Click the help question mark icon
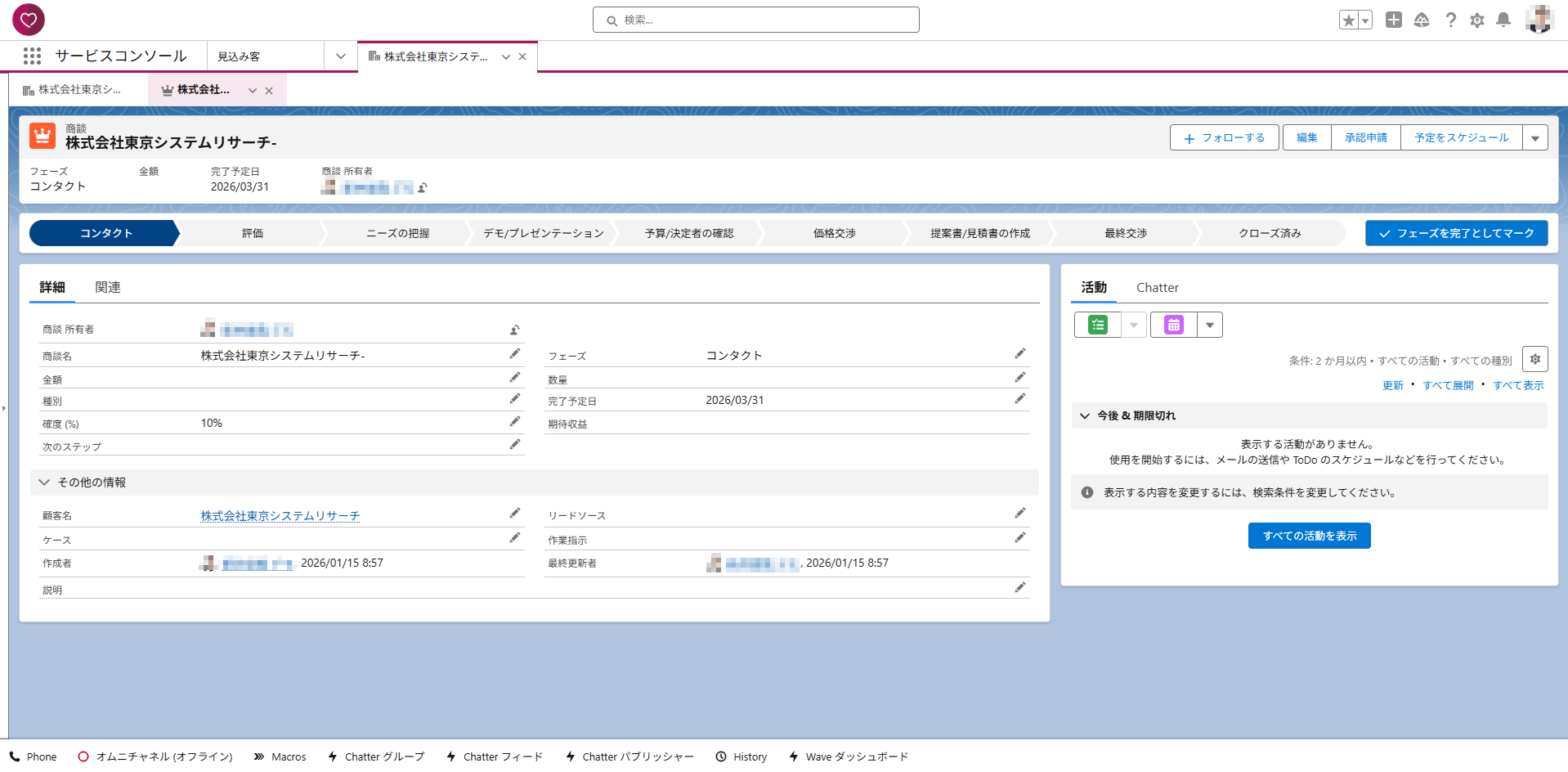 point(1450,20)
